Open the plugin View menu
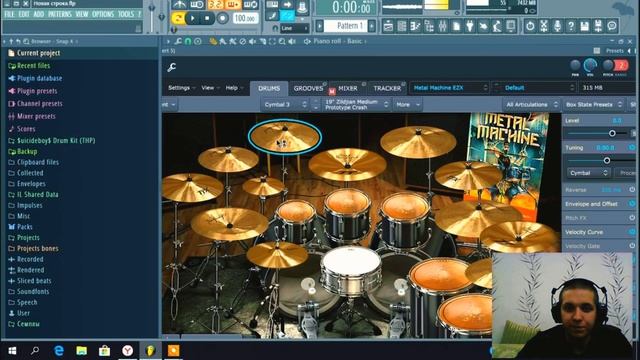Screen dimensions: 640x360 210,88
